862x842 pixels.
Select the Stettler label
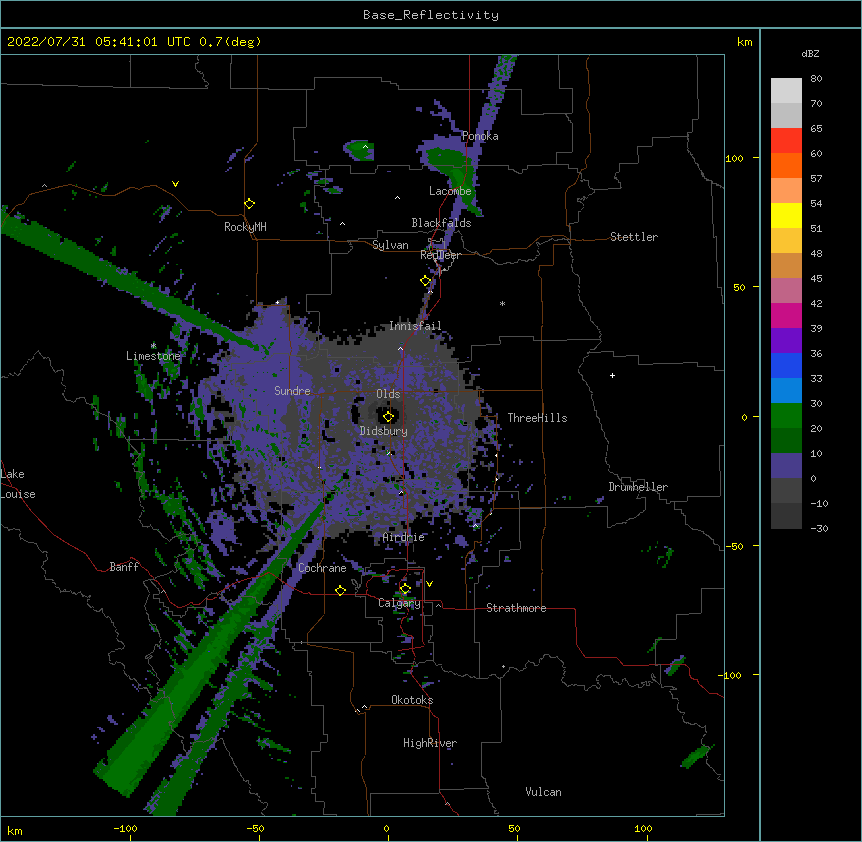[x=634, y=237]
